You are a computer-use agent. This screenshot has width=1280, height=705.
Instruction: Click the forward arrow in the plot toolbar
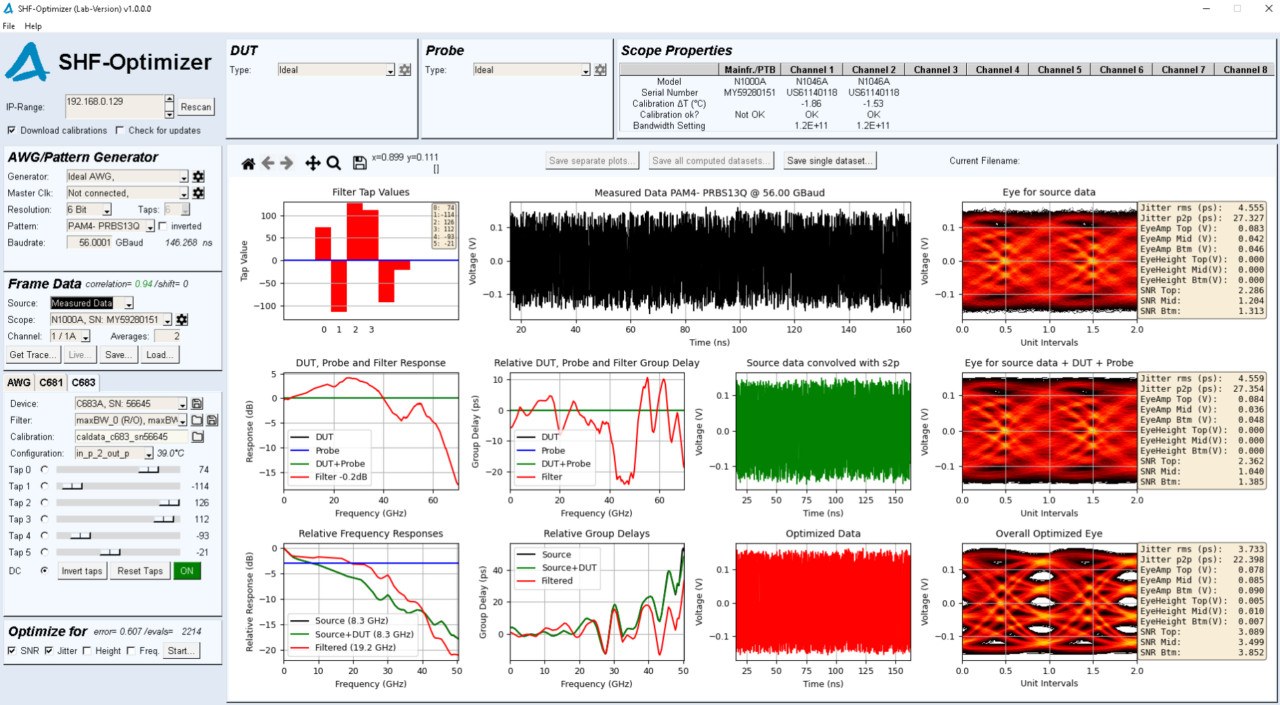point(288,161)
